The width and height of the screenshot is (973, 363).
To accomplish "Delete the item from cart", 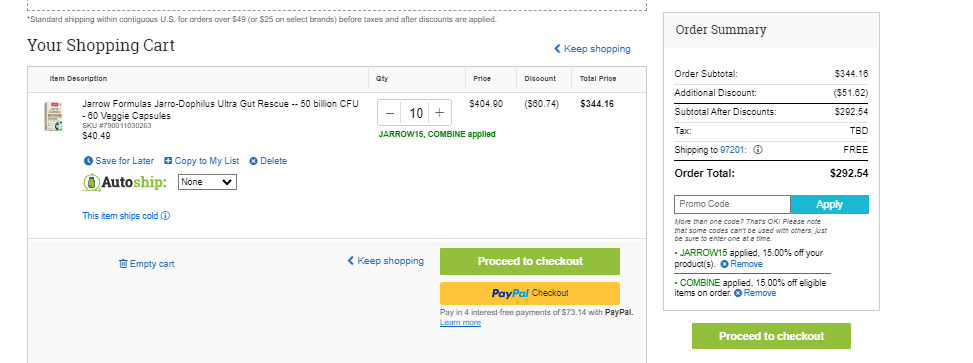I will coord(268,161).
